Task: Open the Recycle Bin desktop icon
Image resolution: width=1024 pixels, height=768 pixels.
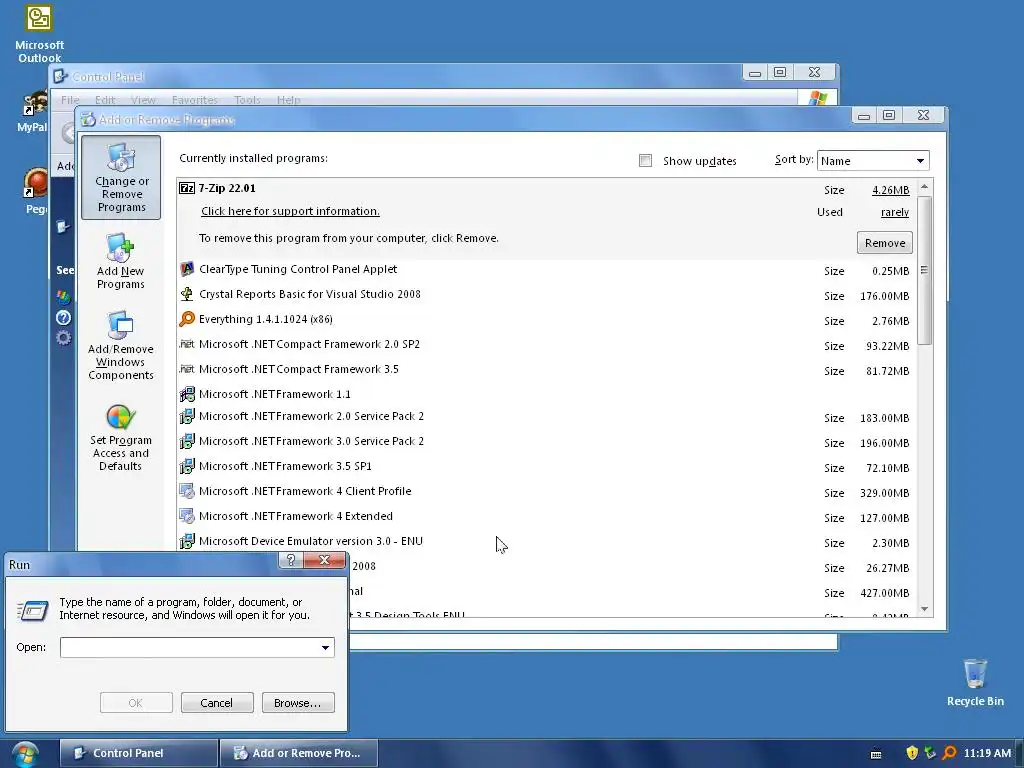Action: [975, 683]
